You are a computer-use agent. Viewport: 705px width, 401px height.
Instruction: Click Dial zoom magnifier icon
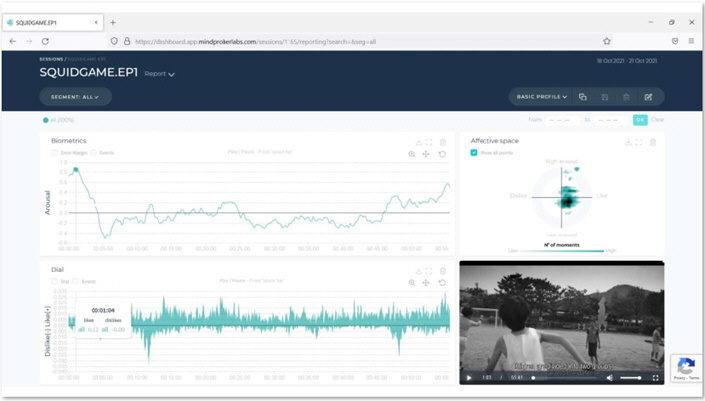point(412,283)
